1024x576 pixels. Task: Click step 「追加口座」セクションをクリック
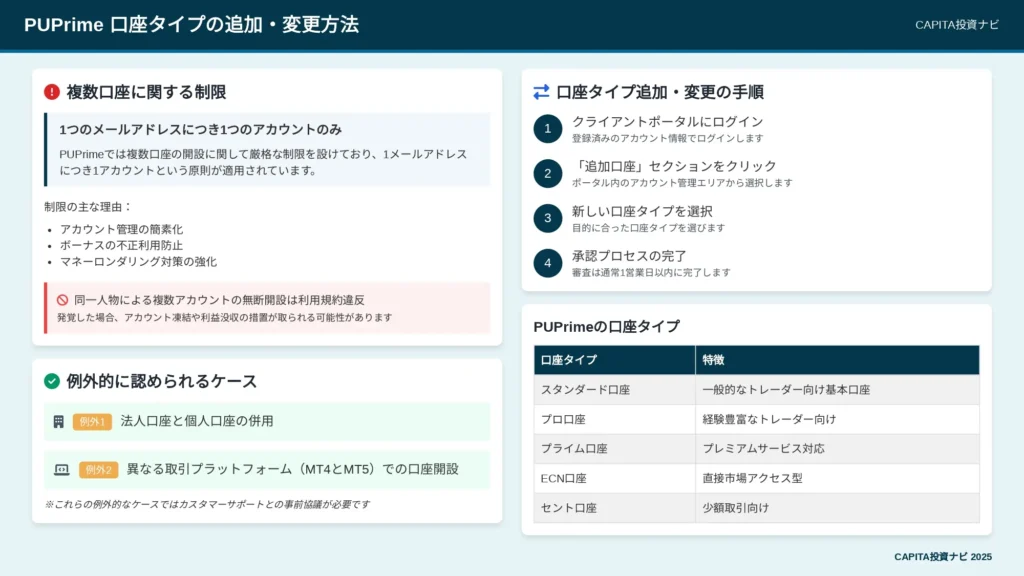pos(674,166)
